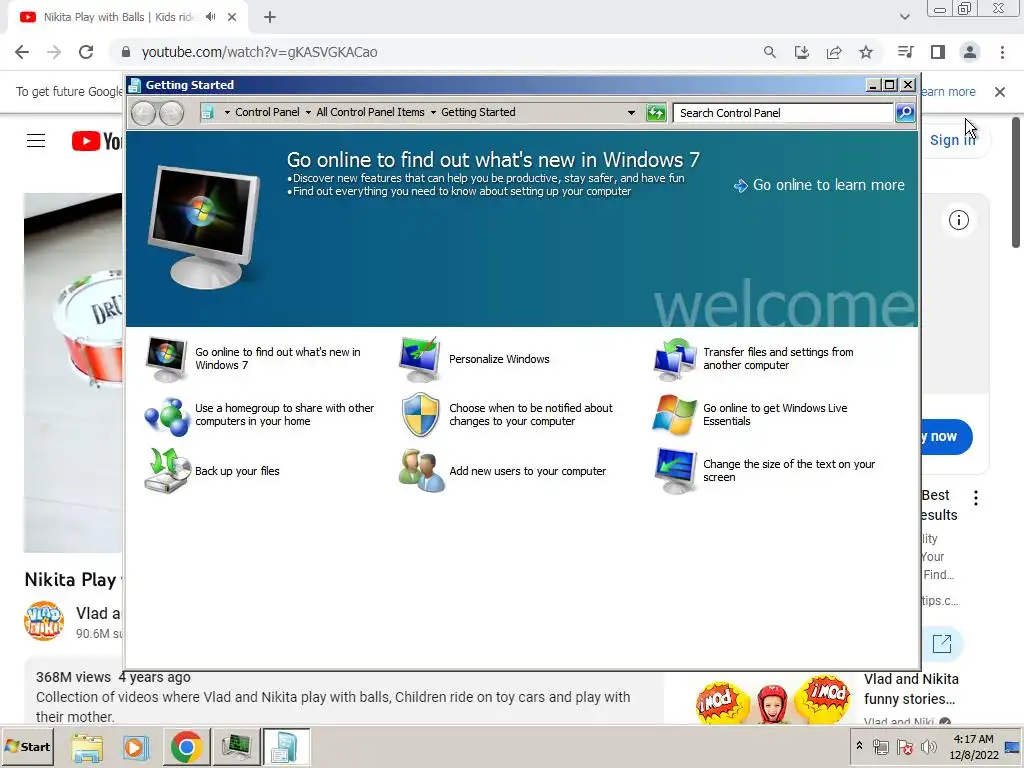Open the three-dot menu beside Best results
Screen dimensions: 1024x768
click(976, 498)
